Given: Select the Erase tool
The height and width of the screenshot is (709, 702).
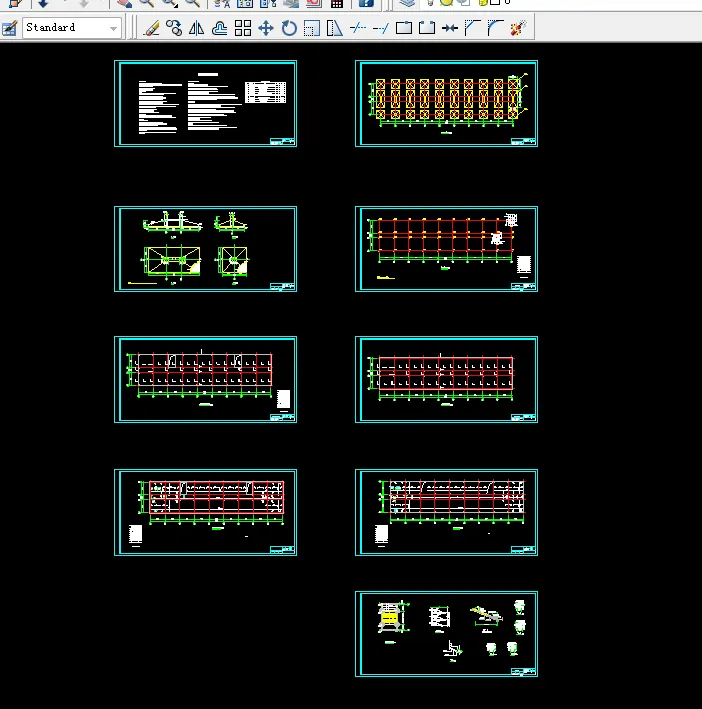Looking at the screenshot, I should click(151, 28).
